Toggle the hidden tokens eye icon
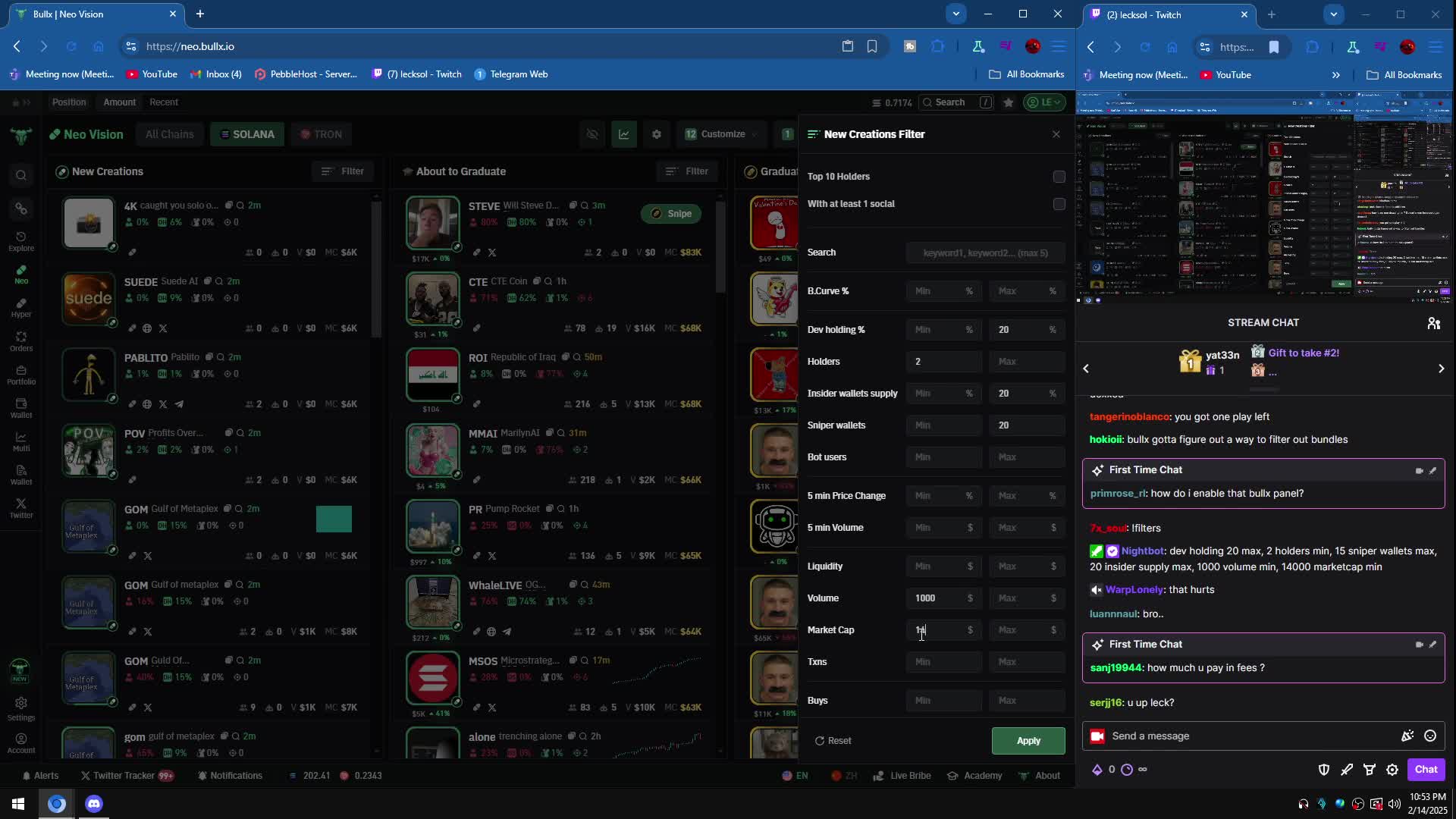The height and width of the screenshot is (819, 1456). coord(592,134)
